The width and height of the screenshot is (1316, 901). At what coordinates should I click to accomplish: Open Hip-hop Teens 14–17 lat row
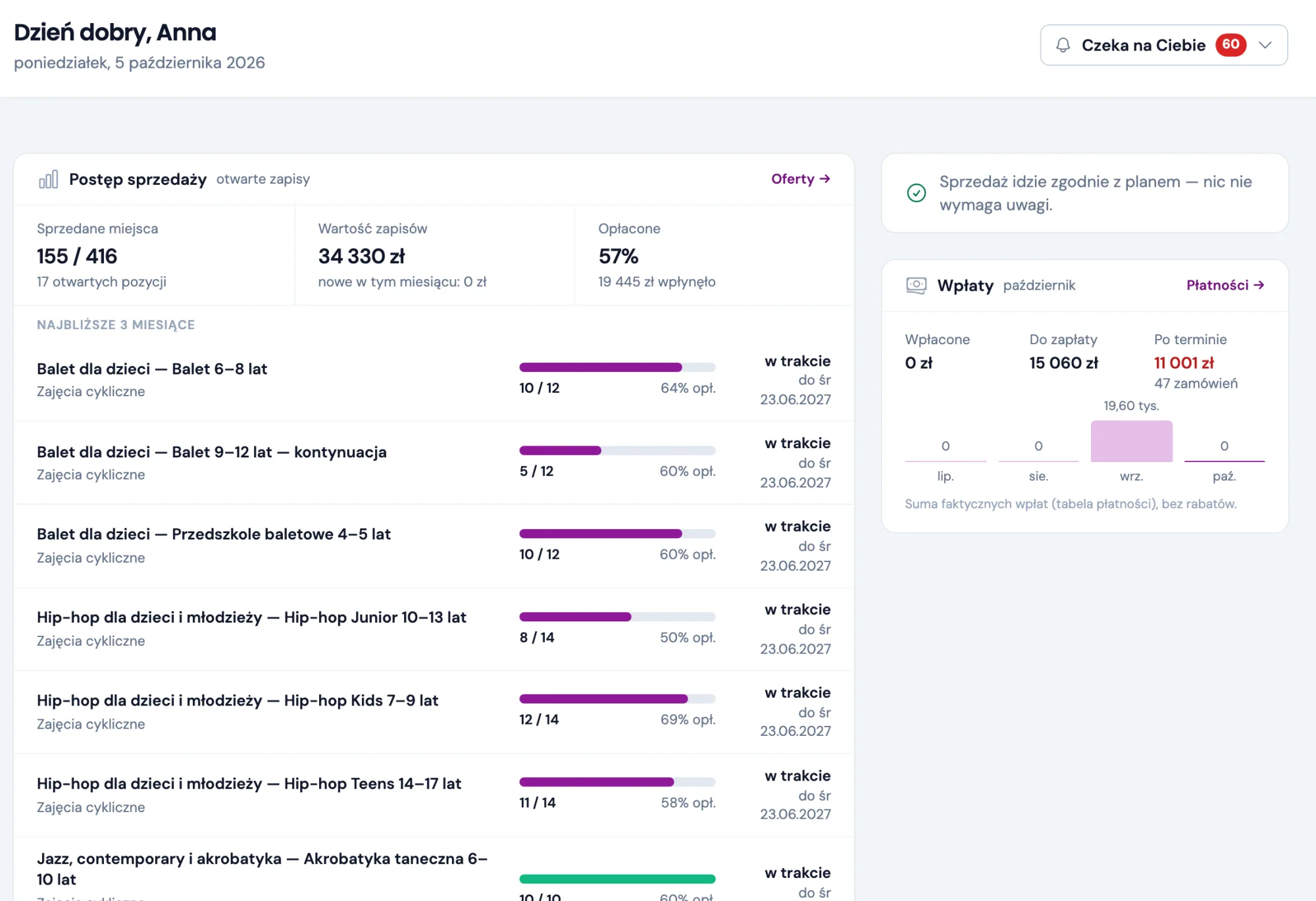point(434,795)
